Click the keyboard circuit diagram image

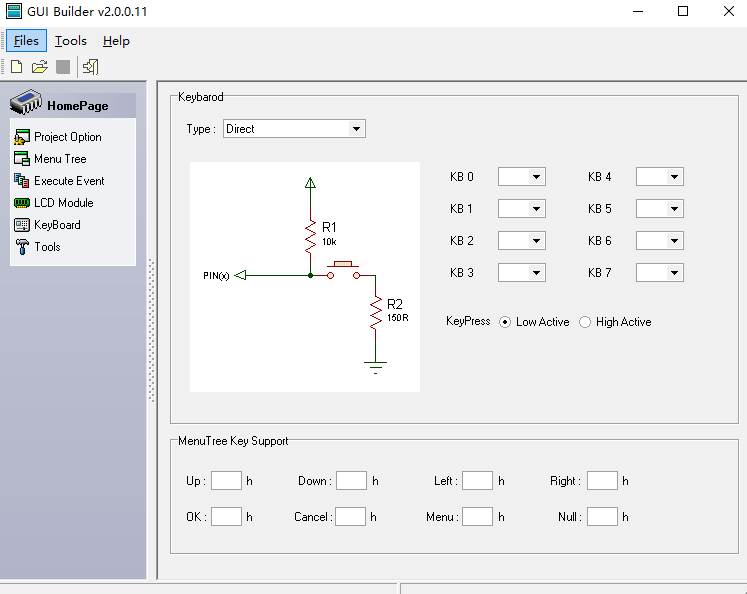coord(305,277)
